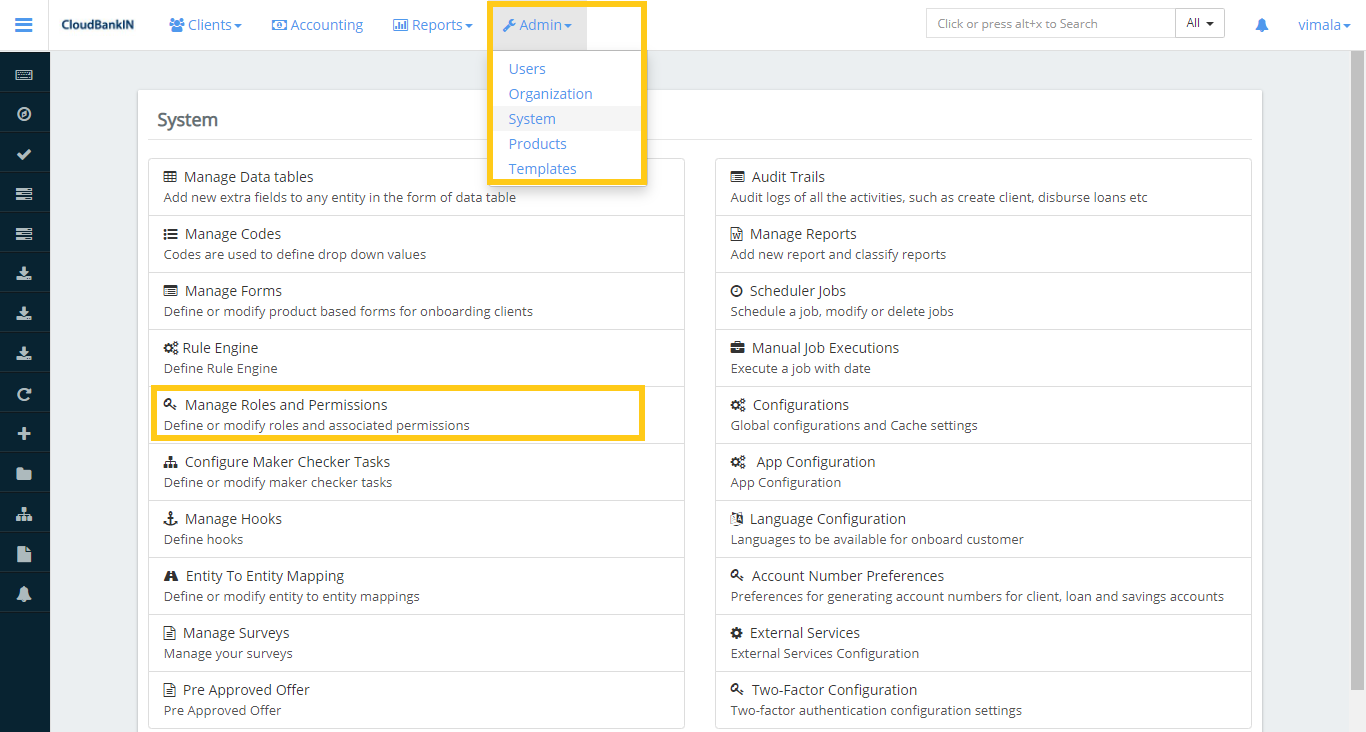Click the notification bell near the search bar
Image resolution: width=1366 pixels, height=732 pixels.
[1261, 24]
